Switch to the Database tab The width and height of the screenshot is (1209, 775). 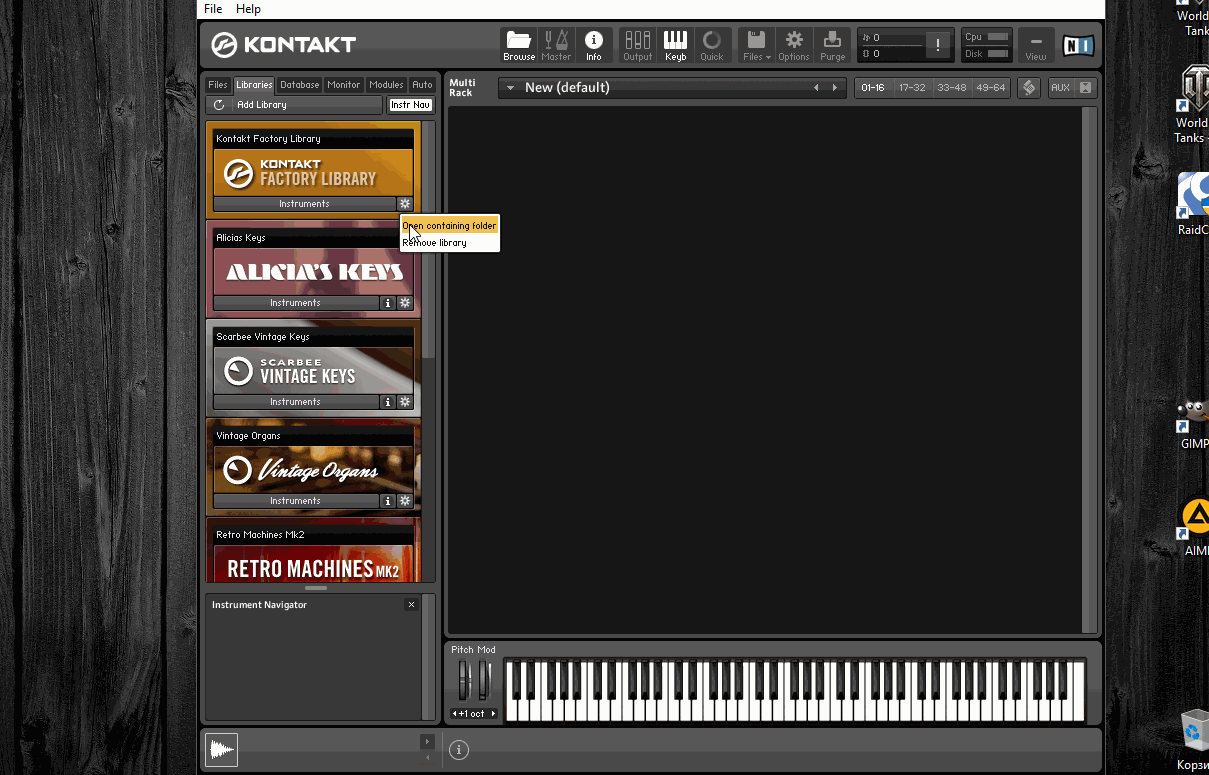click(300, 85)
